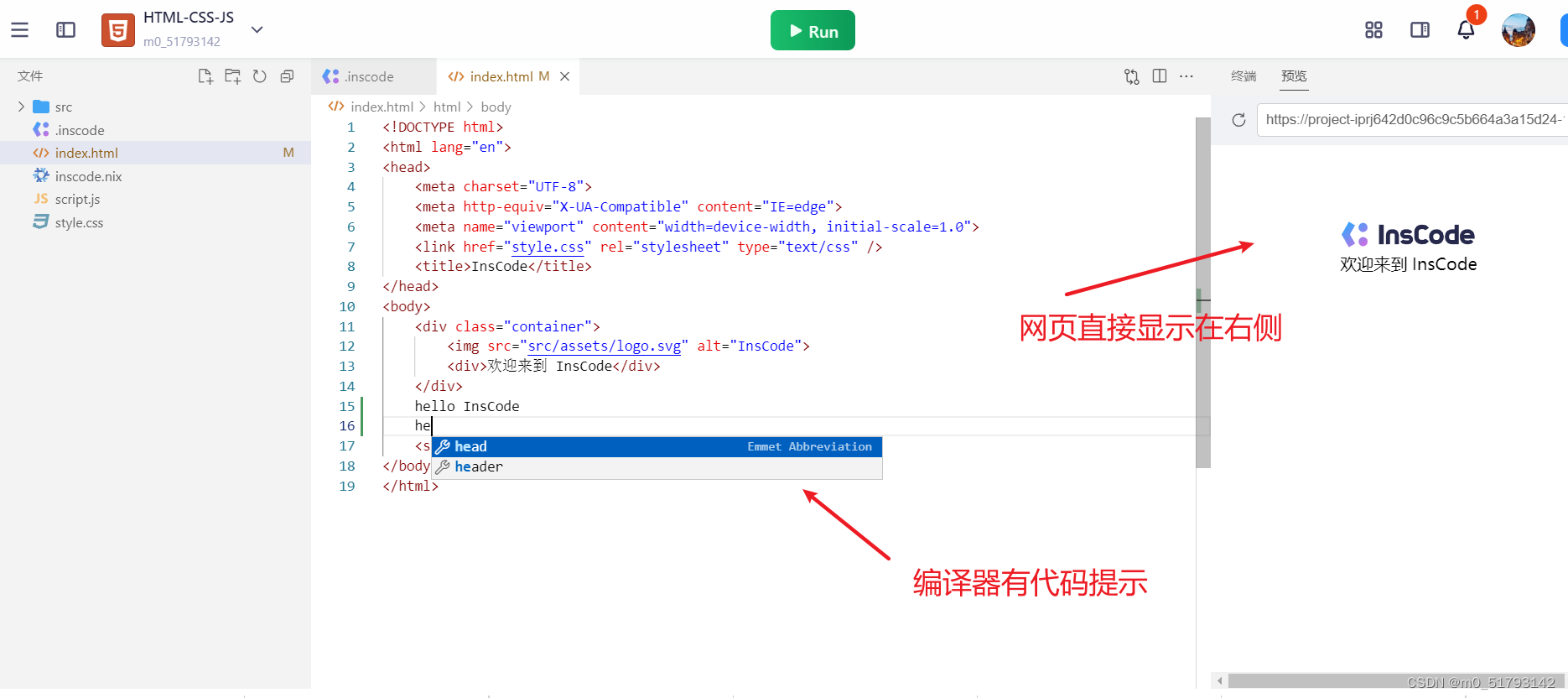Follow src/assets/logo.svg link in code
The image size is (1568, 698).
pyautogui.click(x=604, y=346)
